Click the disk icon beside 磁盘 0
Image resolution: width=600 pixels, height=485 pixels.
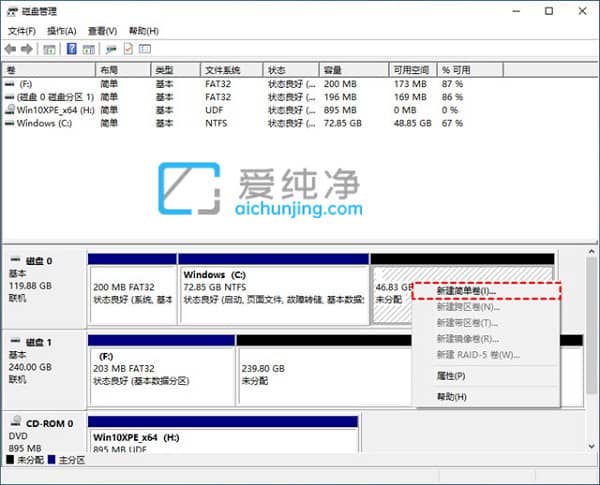(x=15, y=260)
